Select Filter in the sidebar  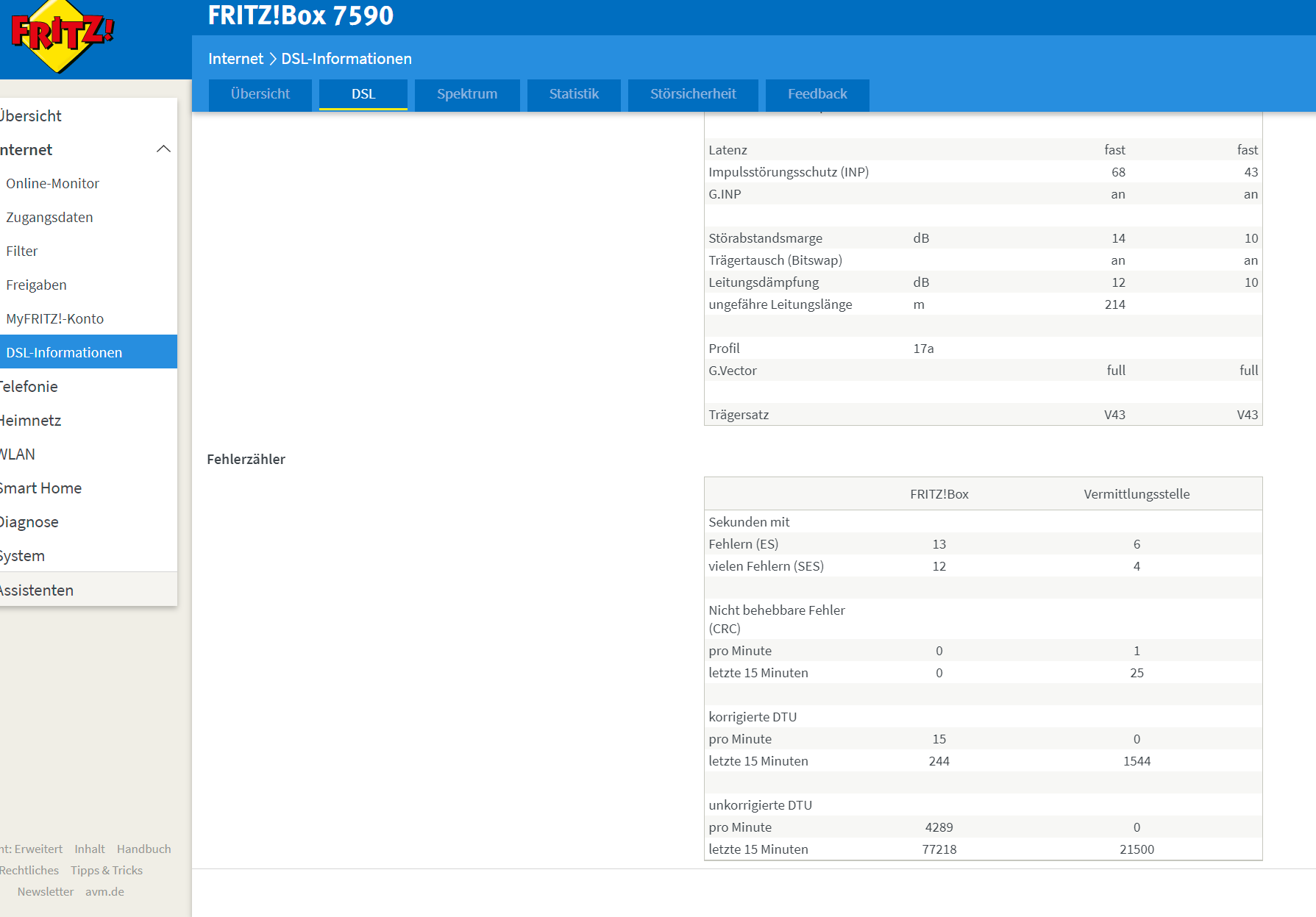coord(22,251)
